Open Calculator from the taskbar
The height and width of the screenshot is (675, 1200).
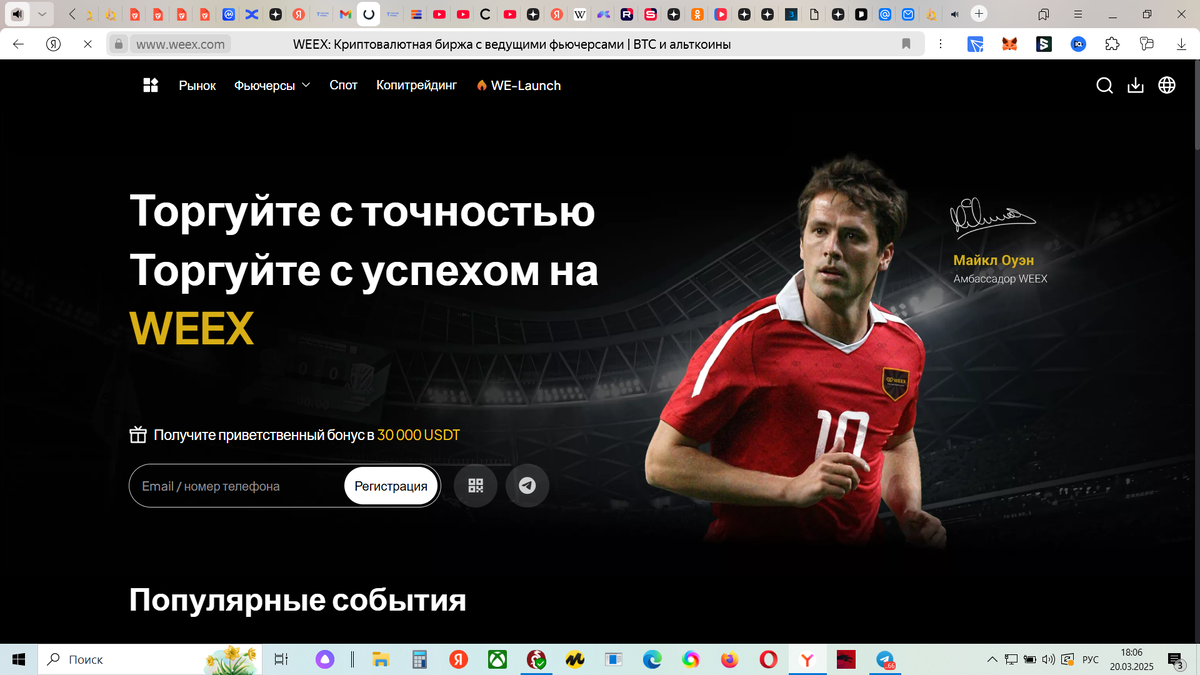[419, 659]
